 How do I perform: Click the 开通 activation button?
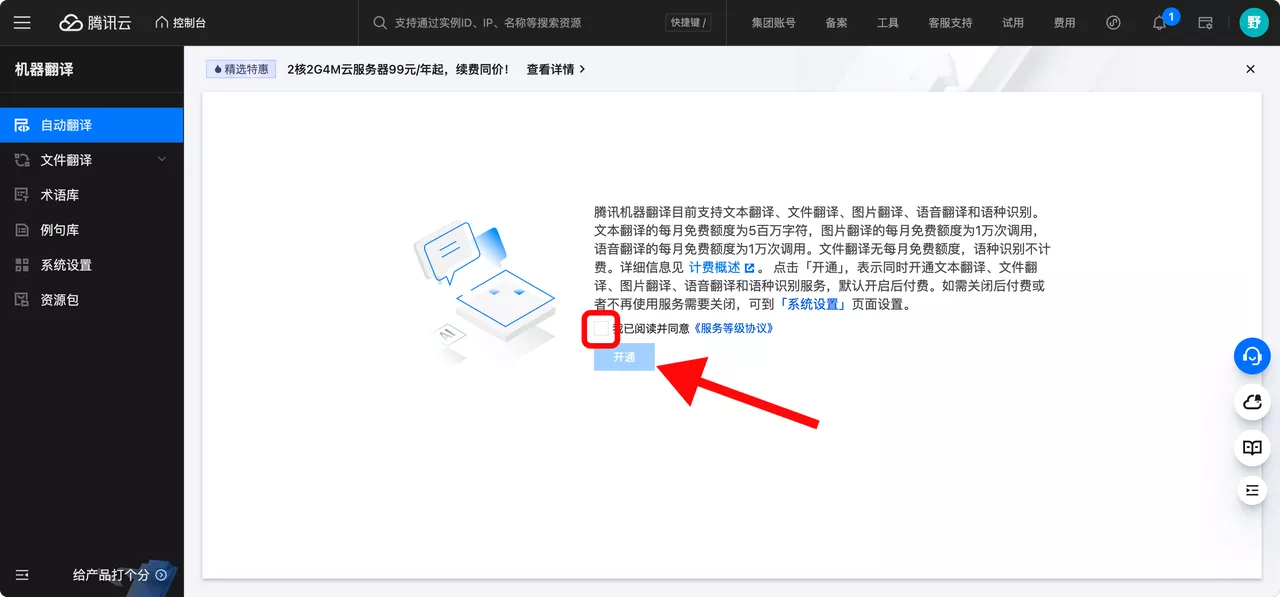624,357
